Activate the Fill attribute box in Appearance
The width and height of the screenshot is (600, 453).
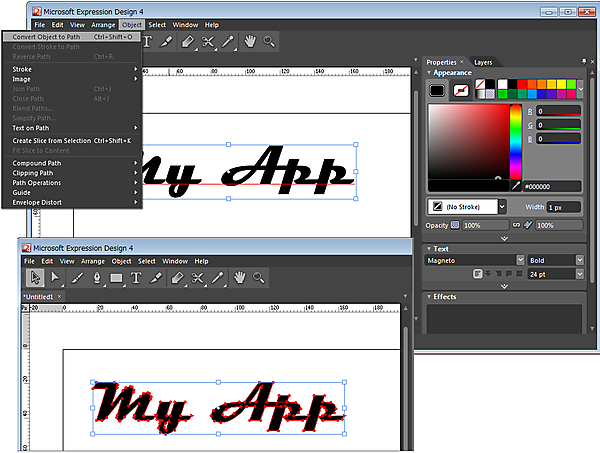click(438, 90)
